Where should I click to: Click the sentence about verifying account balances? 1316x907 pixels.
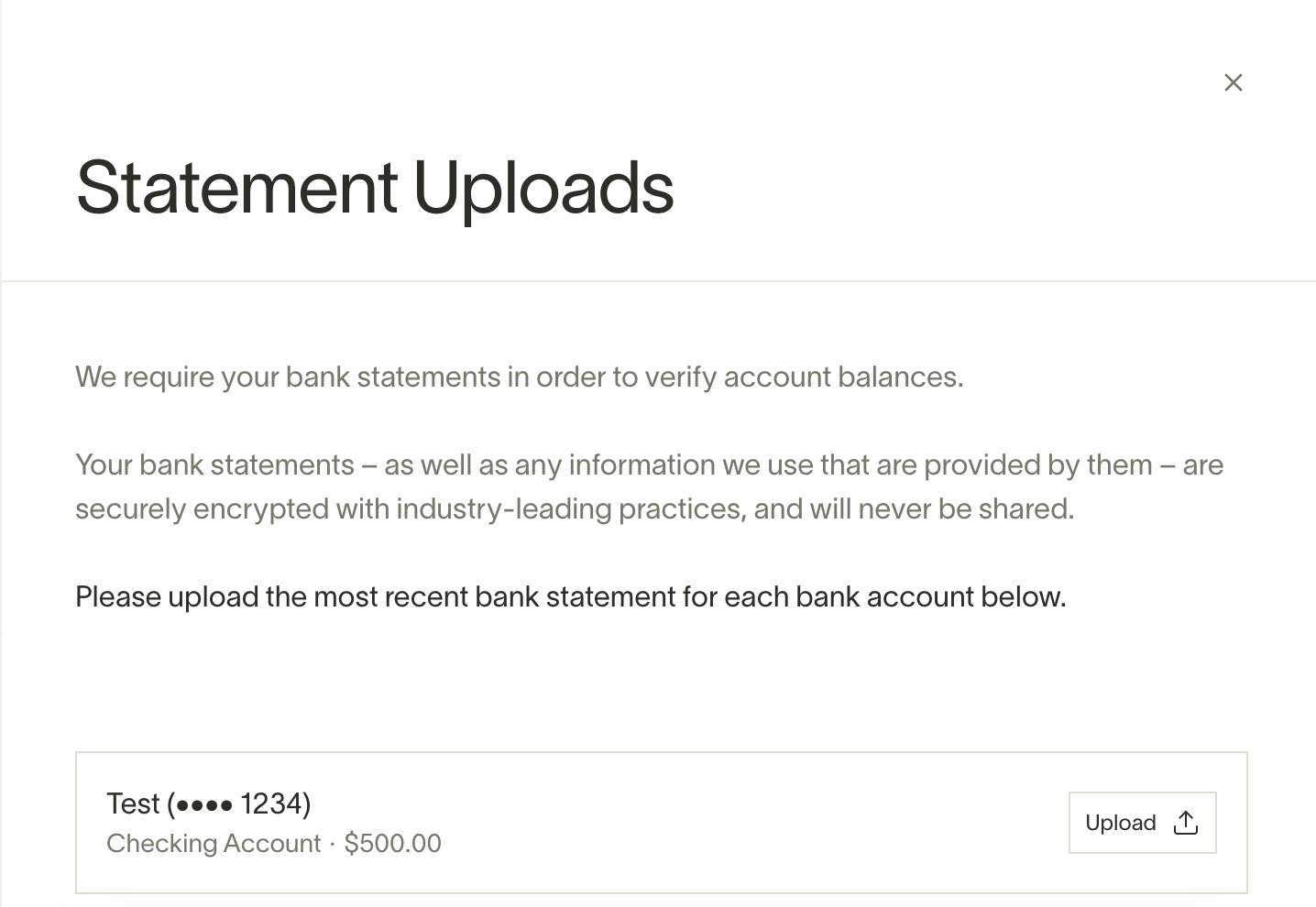pyautogui.click(x=520, y=377)
